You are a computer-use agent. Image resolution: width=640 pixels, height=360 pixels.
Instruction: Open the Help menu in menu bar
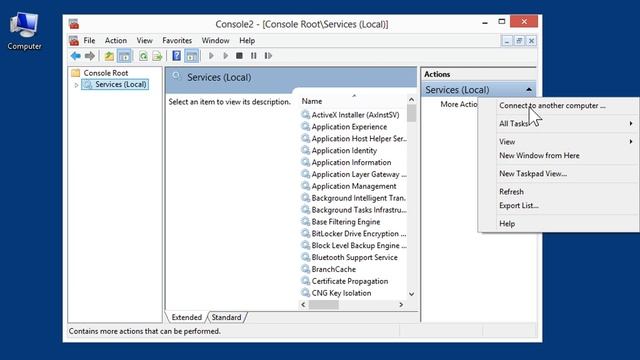click(x=247, y=40)
